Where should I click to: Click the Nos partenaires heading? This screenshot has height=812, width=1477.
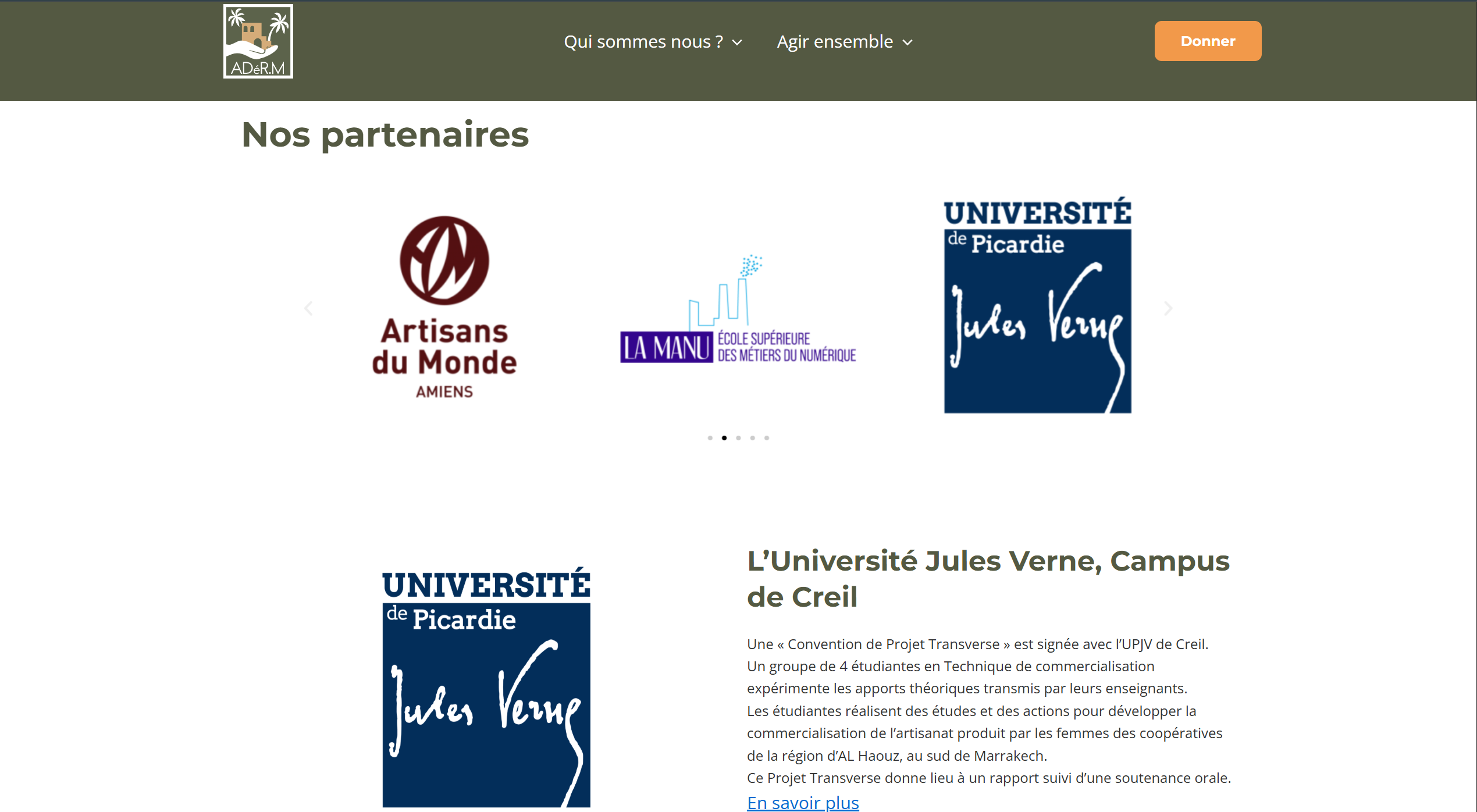pyautogui.click(x=385, y=135)
